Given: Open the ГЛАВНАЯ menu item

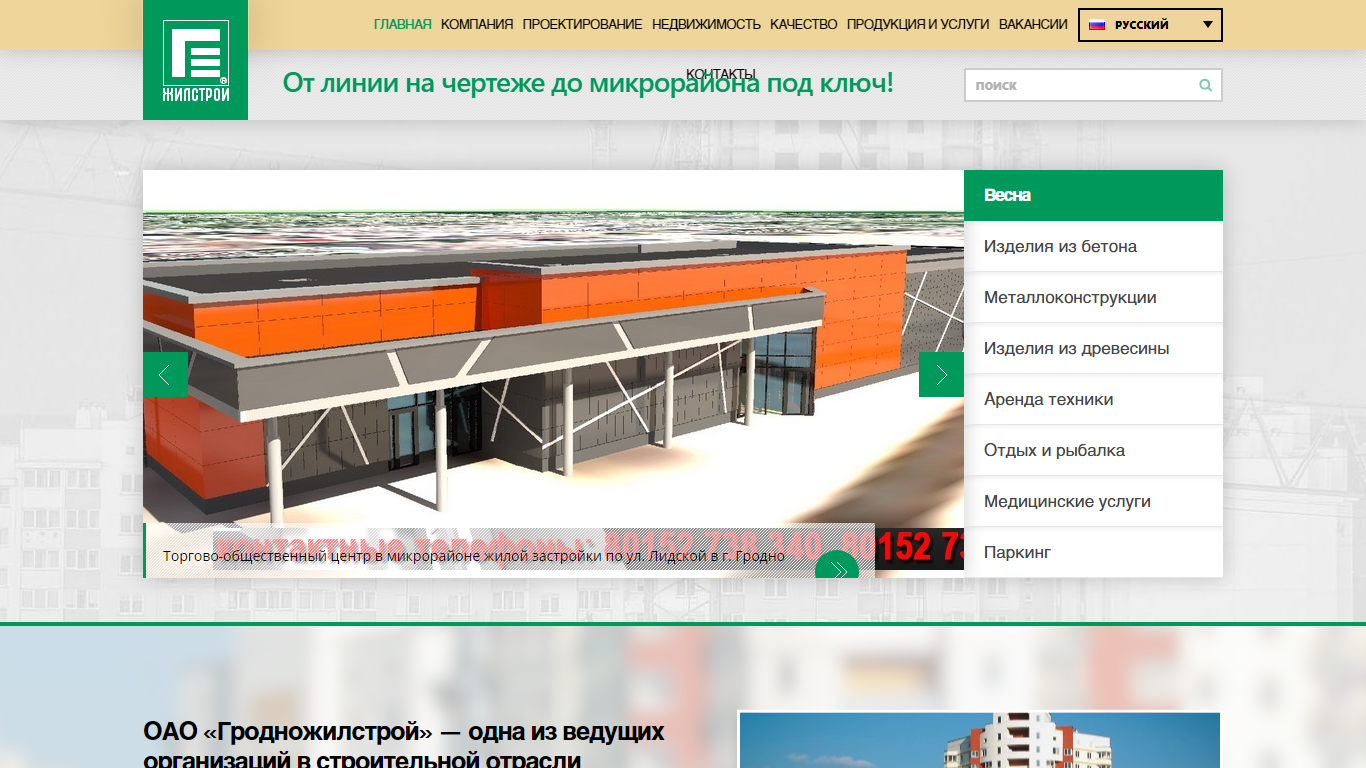Looking at the screenshot, I should (x=403, y=24).
